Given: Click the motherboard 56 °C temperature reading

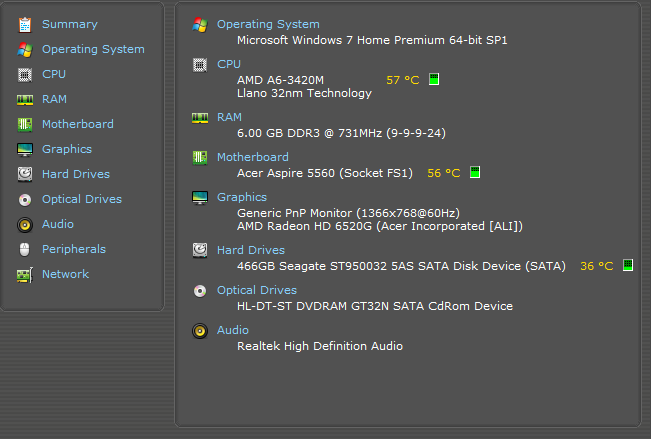Looking at the screenshot, I should click(x=443, y=173).
